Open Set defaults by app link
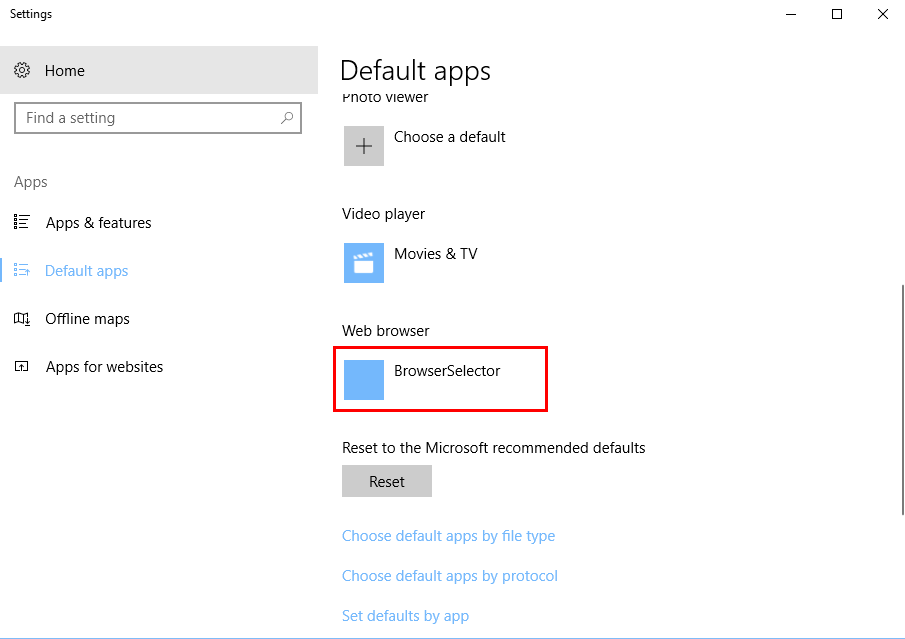Viewport: 905px width, 639px height. tap(405, 616)
